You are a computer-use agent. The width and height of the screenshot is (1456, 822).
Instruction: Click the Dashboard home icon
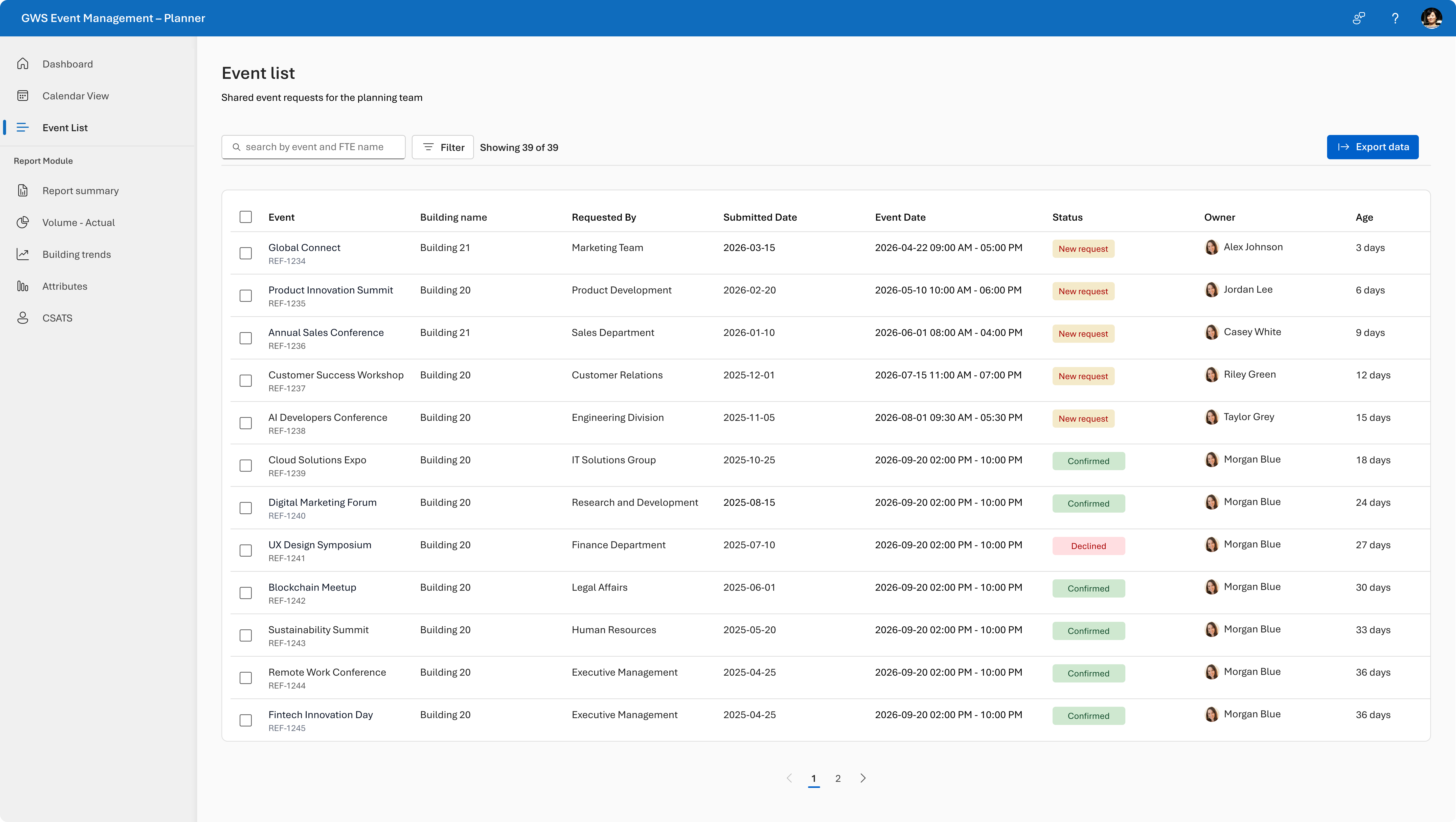coord(22,64)
